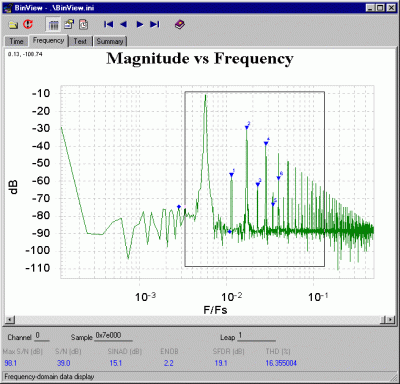Click the SFDR value 19.1

pos(221,363)
